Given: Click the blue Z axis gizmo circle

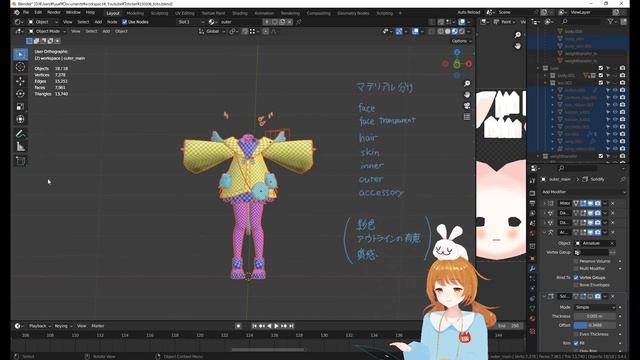Looking at the screenshot, I should (x=457, y=52).
